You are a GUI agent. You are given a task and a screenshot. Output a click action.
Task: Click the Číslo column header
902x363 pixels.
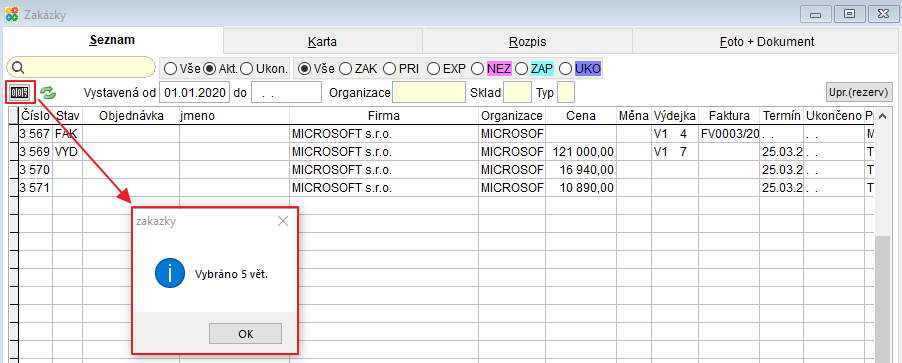35,116
